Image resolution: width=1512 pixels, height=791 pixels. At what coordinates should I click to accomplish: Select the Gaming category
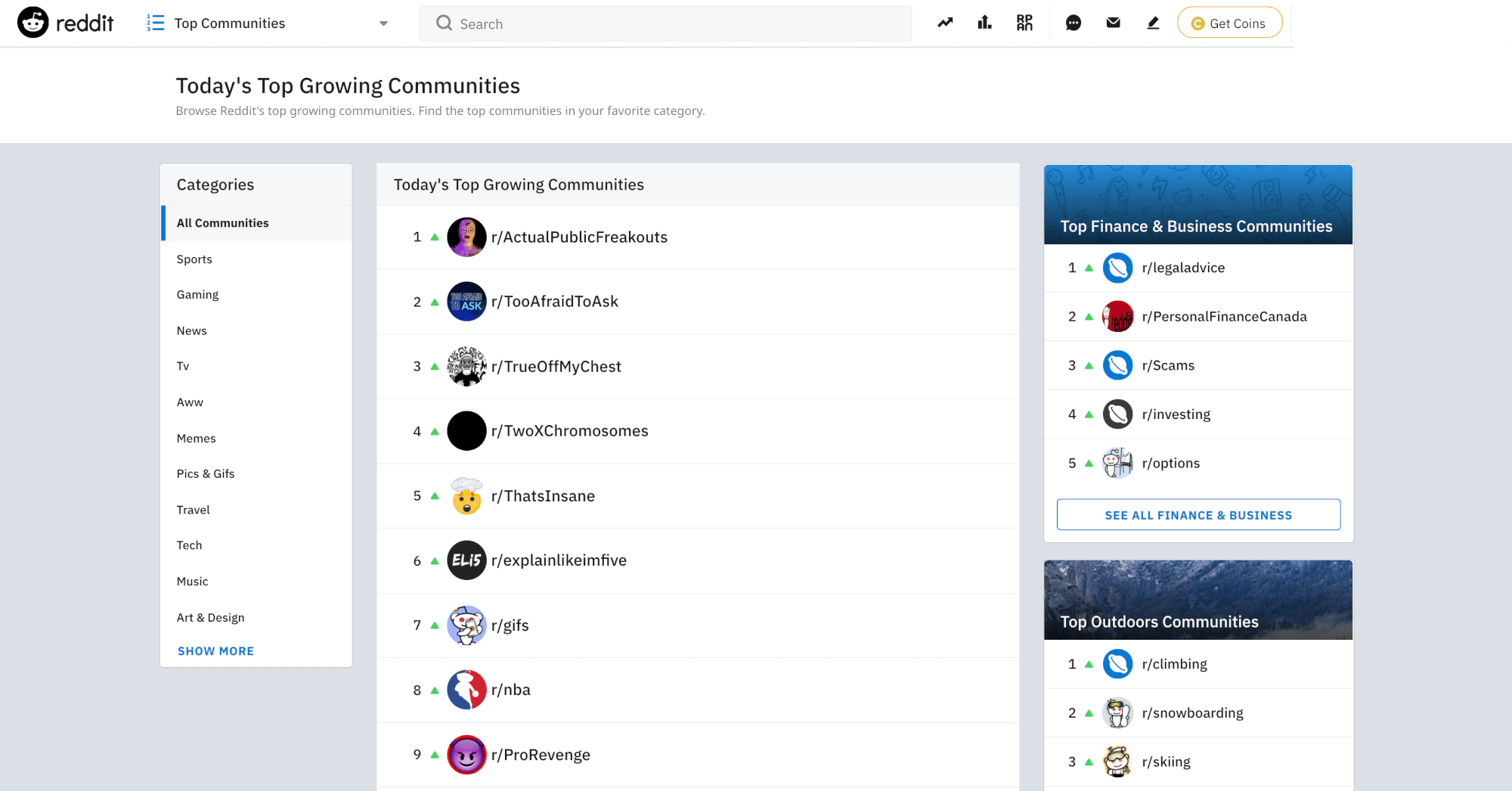[x=197, y=295]
